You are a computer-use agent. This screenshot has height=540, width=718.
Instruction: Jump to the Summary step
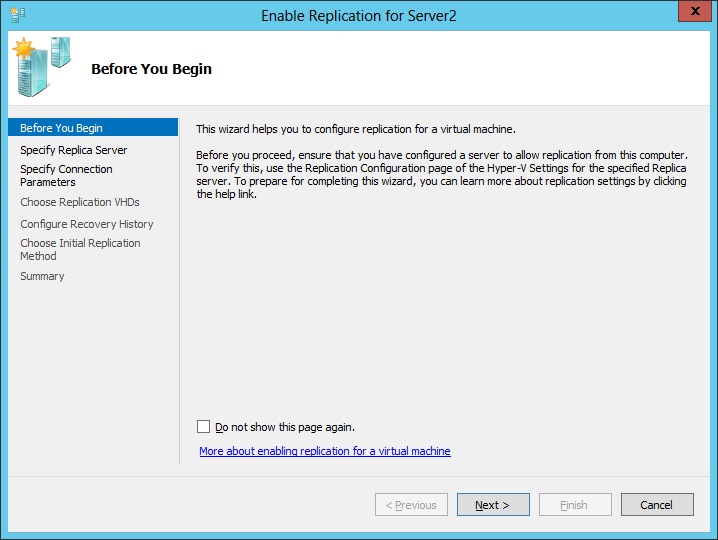point(42,276)
